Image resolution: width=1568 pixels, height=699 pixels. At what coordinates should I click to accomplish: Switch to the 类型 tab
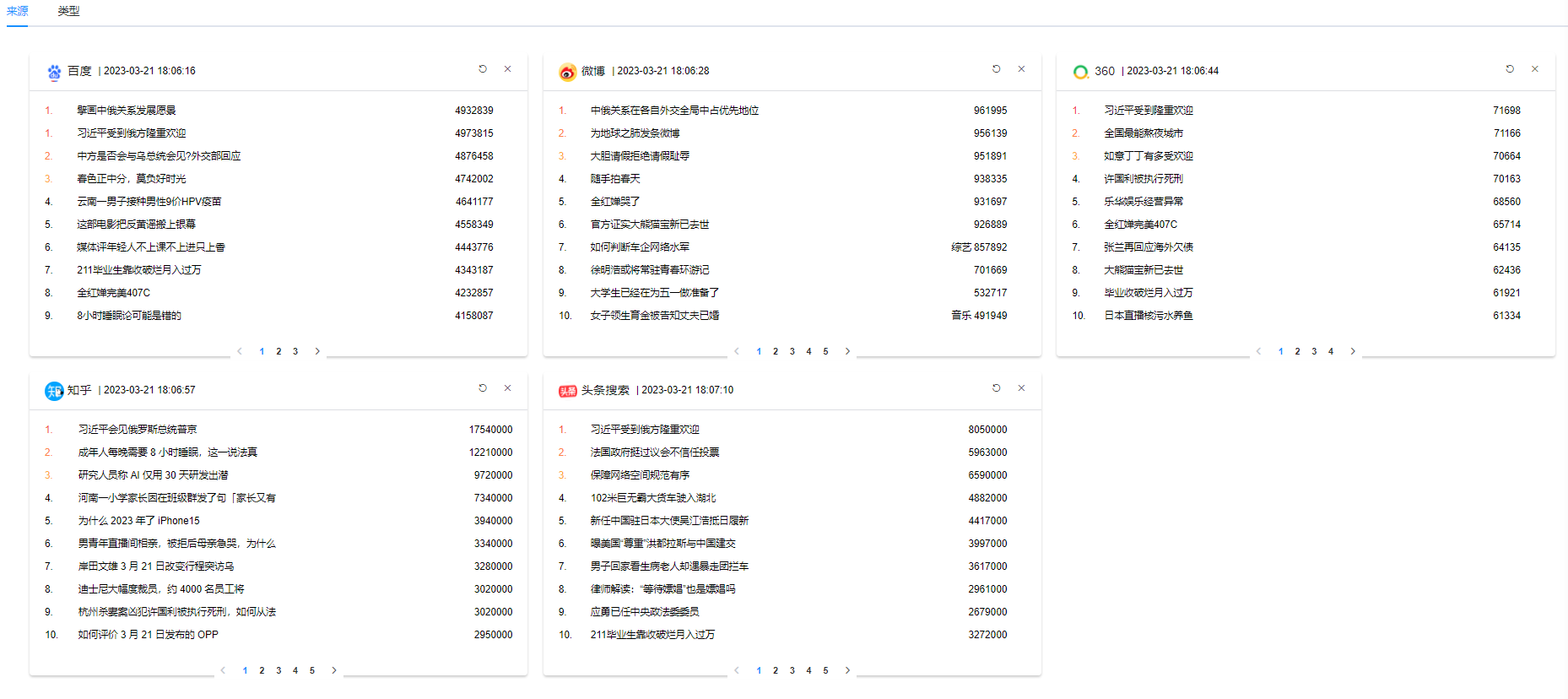[x=68, y=11]
